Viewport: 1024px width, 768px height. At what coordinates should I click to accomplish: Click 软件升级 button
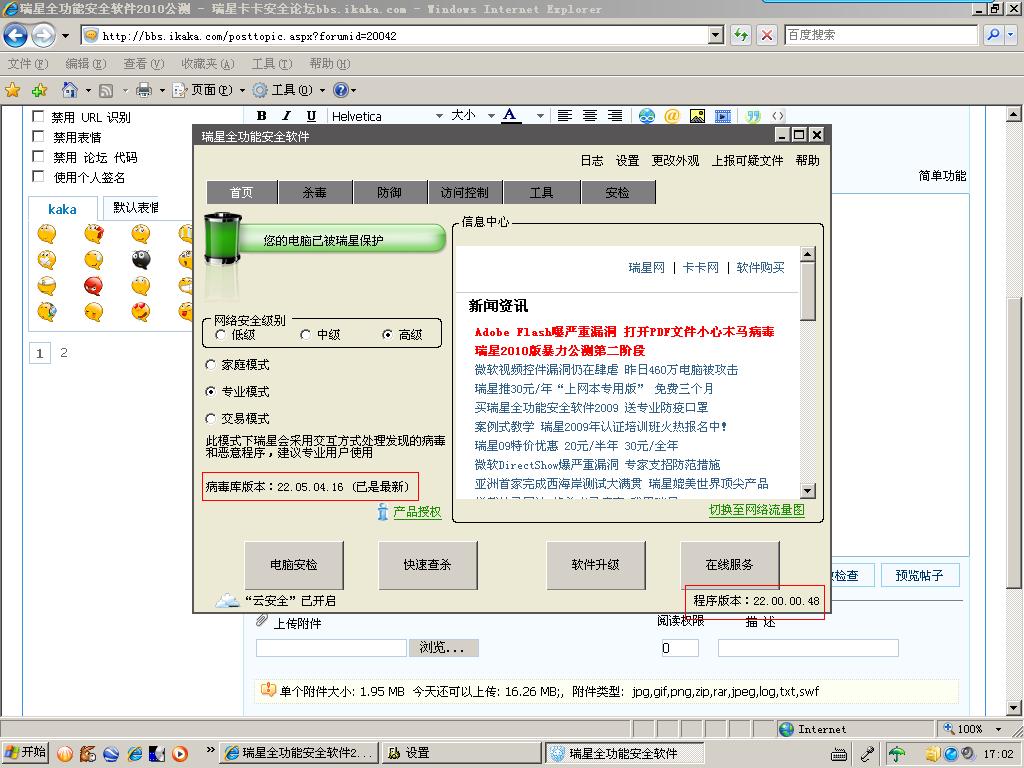[x=596, y=564]
